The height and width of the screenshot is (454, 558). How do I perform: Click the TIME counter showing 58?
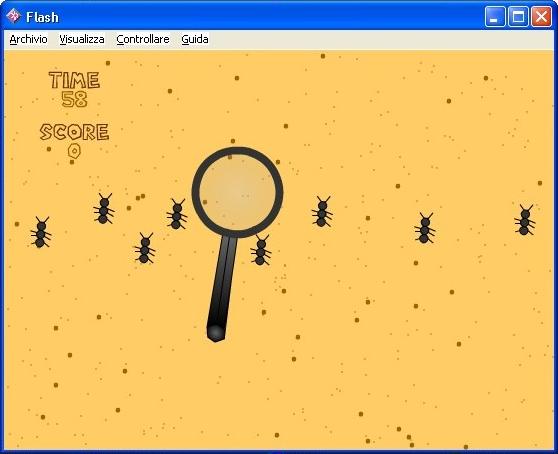[x=74, y=99]
